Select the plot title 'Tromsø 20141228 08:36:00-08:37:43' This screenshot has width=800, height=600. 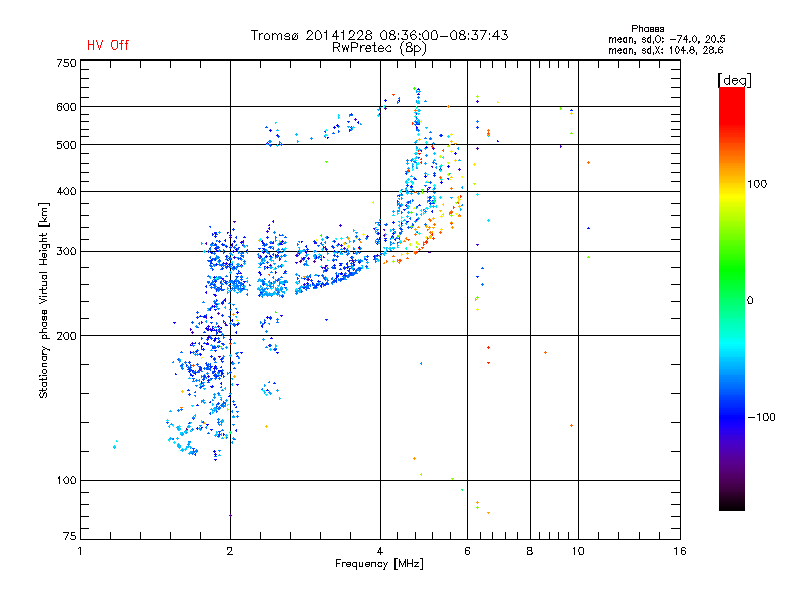pos(379,35)
